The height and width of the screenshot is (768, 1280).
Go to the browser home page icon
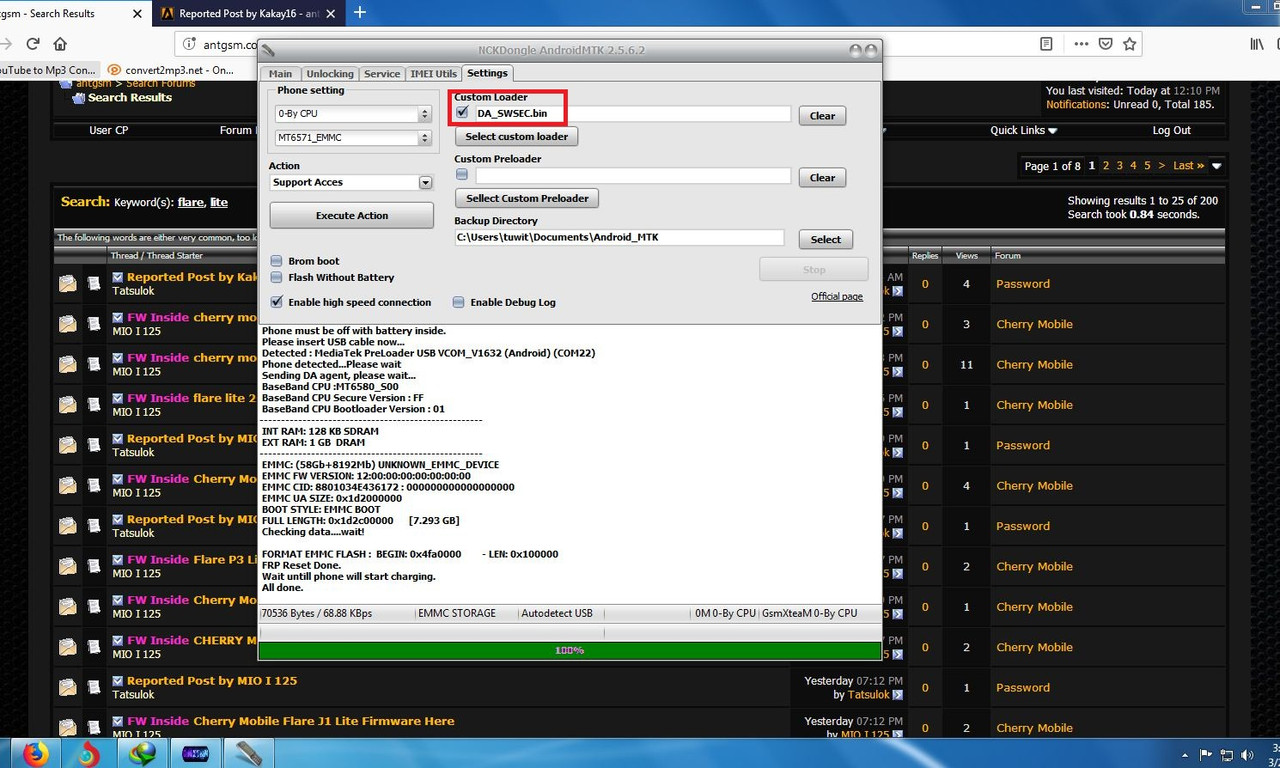(60, 44)
